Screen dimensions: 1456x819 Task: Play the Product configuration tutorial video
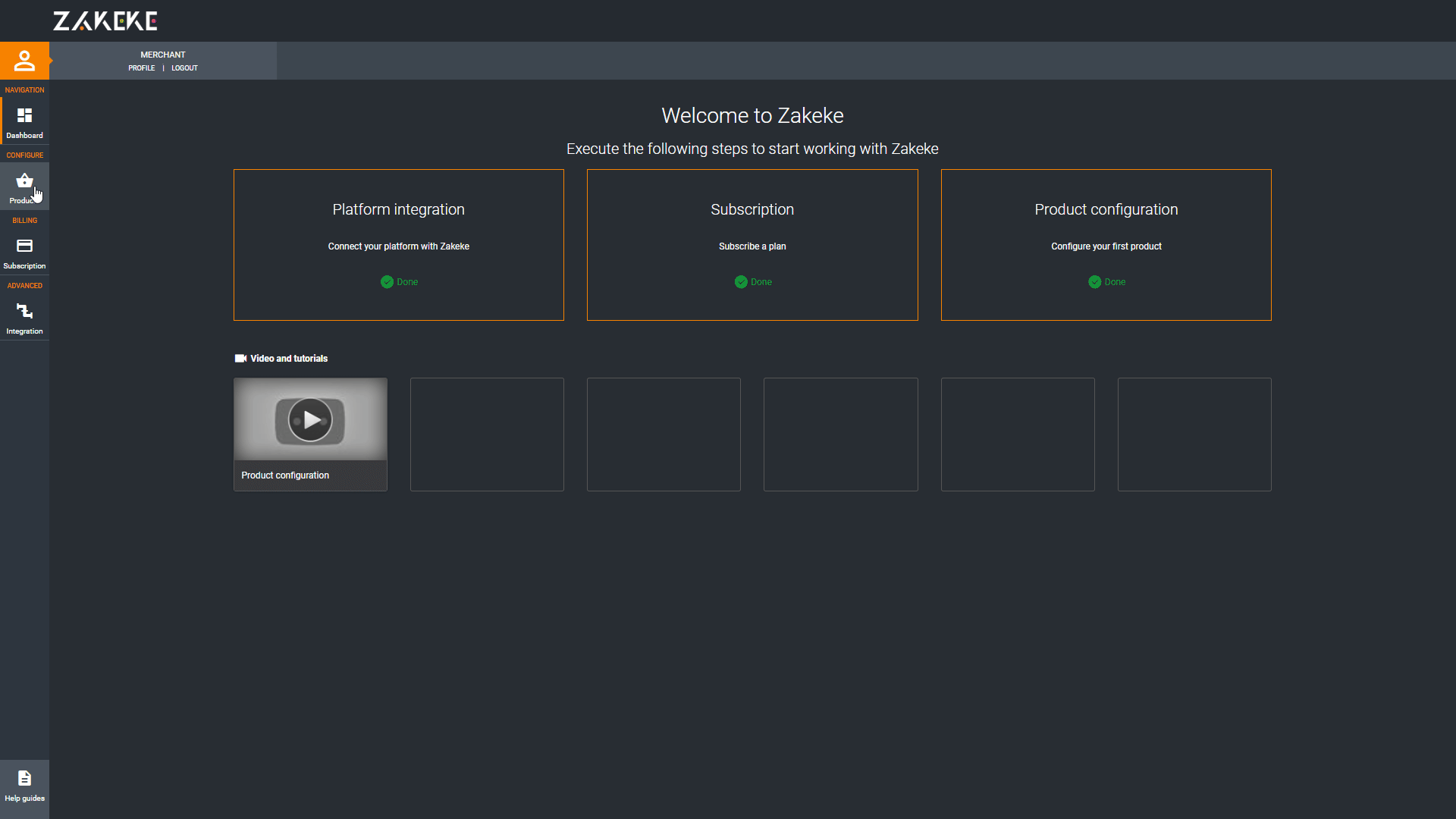pyautogui.click(x=310, y=419)
